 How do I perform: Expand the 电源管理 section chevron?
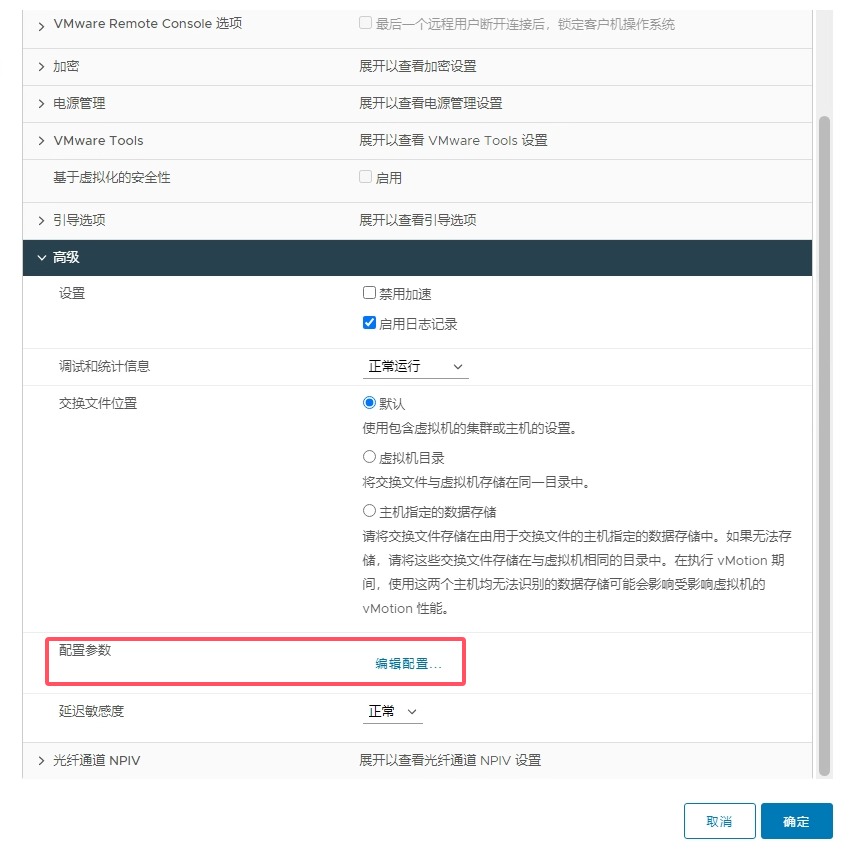(x=41, y=104)
